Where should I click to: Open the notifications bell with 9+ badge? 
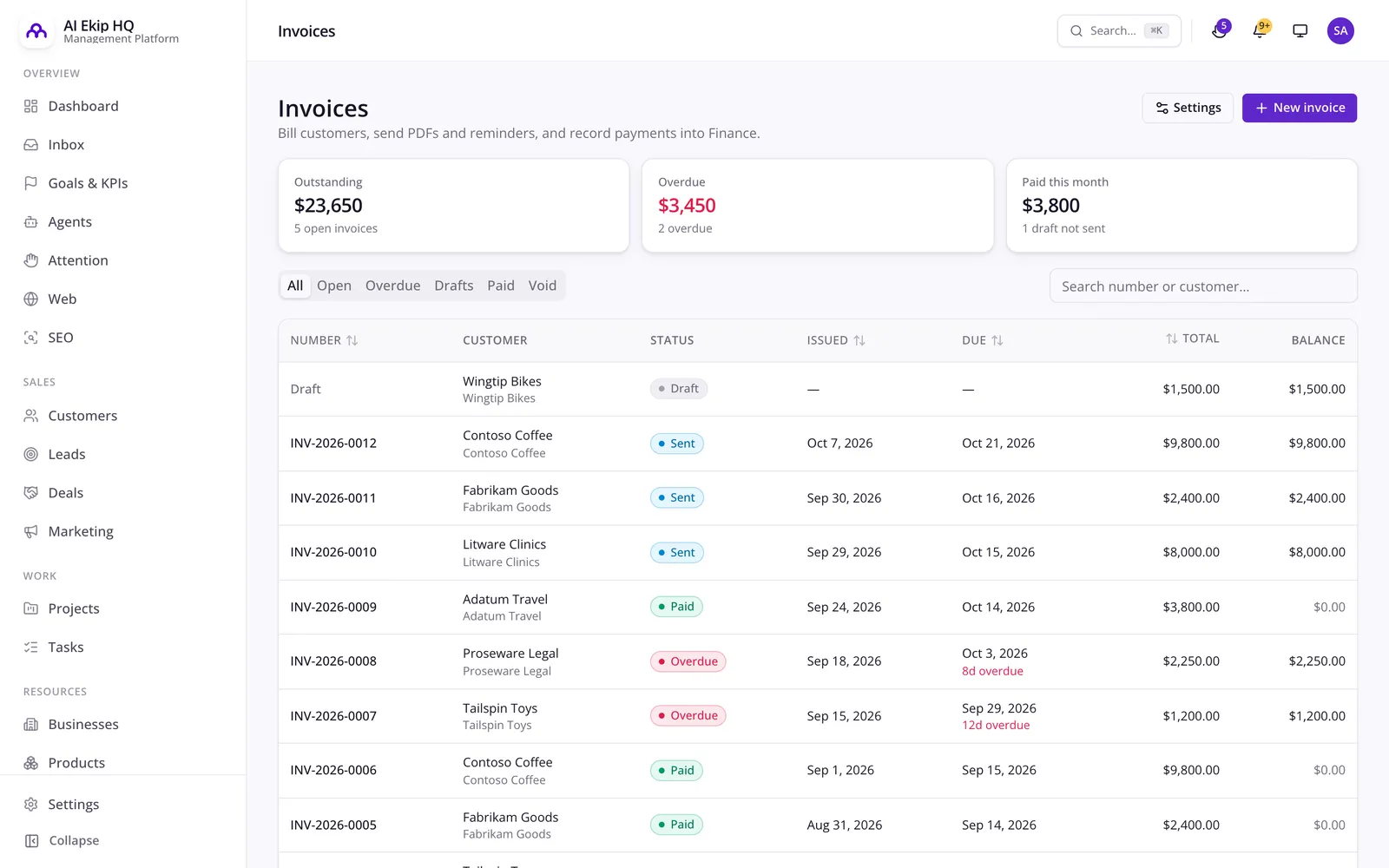click(x=1261, y=30)
